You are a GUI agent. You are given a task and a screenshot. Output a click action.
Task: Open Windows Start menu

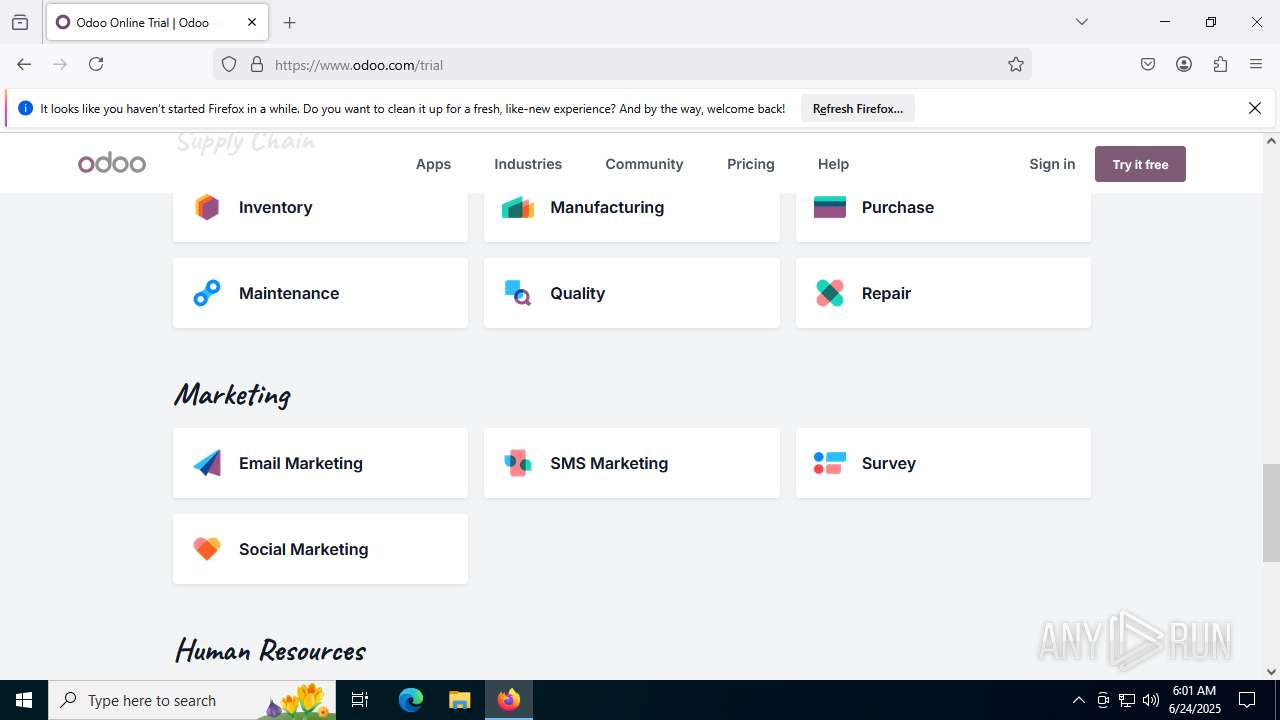(x=24, y=700)
